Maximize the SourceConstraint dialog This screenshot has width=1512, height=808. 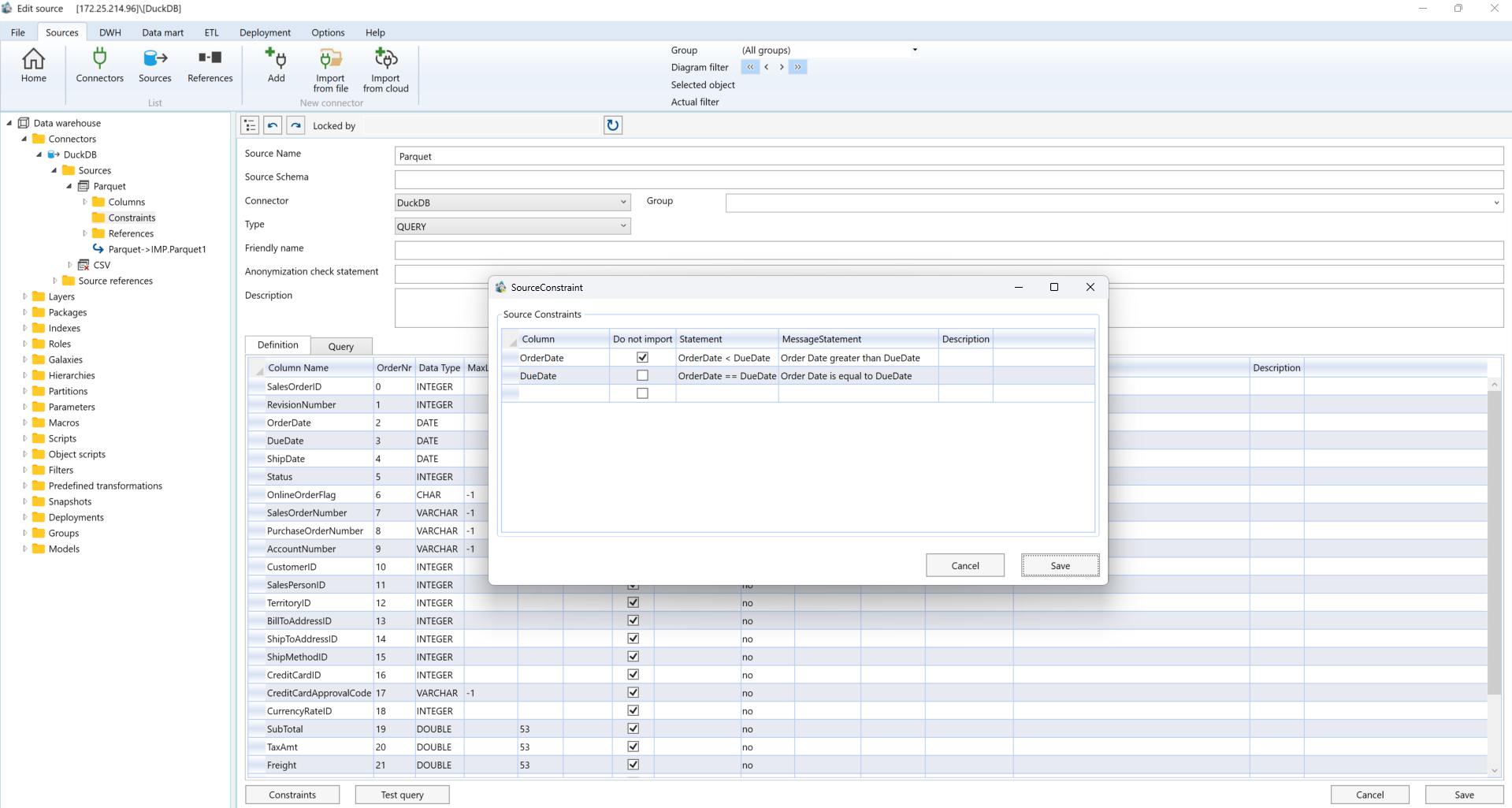coord(1054,287)
